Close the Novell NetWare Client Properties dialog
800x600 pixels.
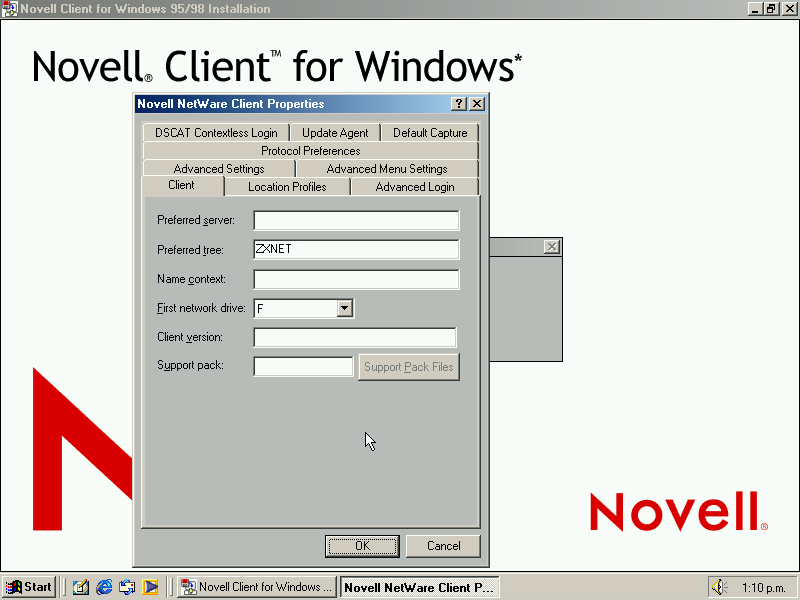[477, 104]
